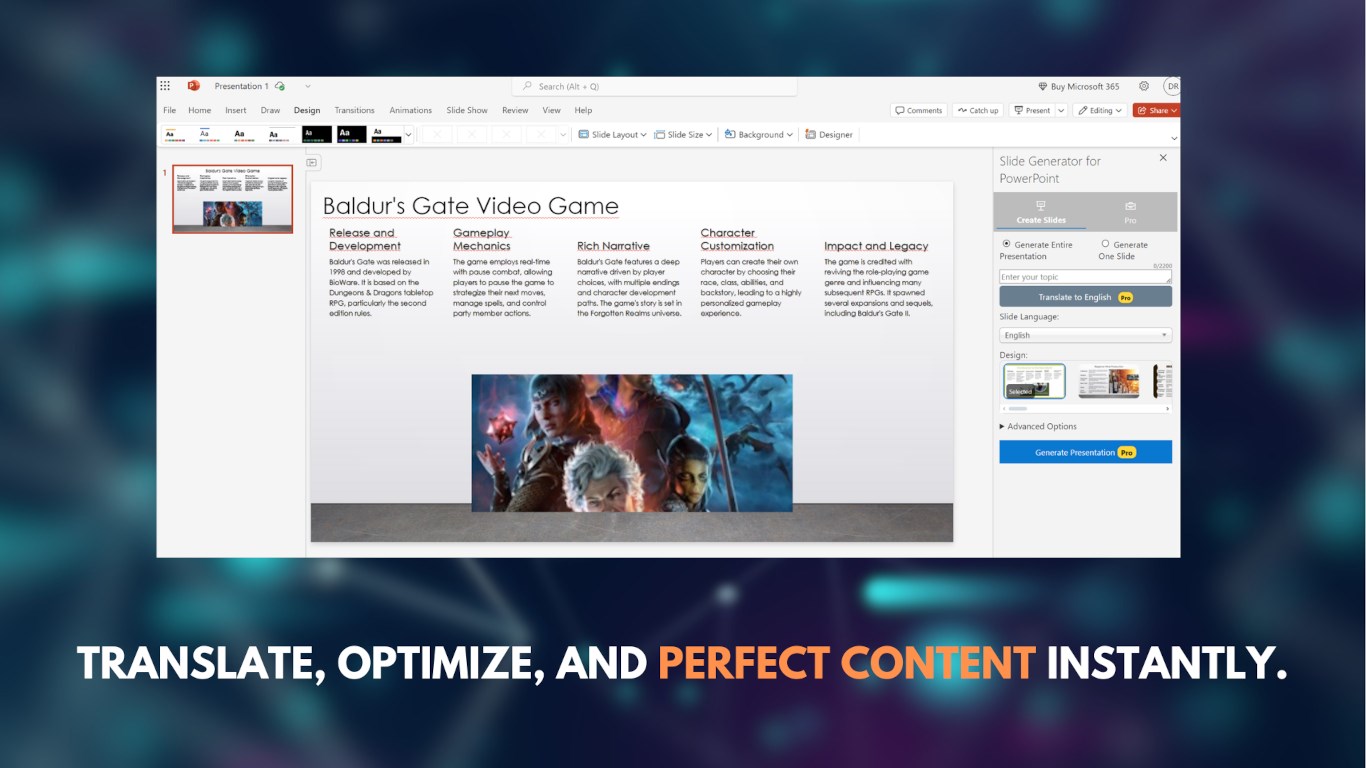The image size is (1366, 768).
Task: Open the Draw ribbon tab
Action: 270,110
